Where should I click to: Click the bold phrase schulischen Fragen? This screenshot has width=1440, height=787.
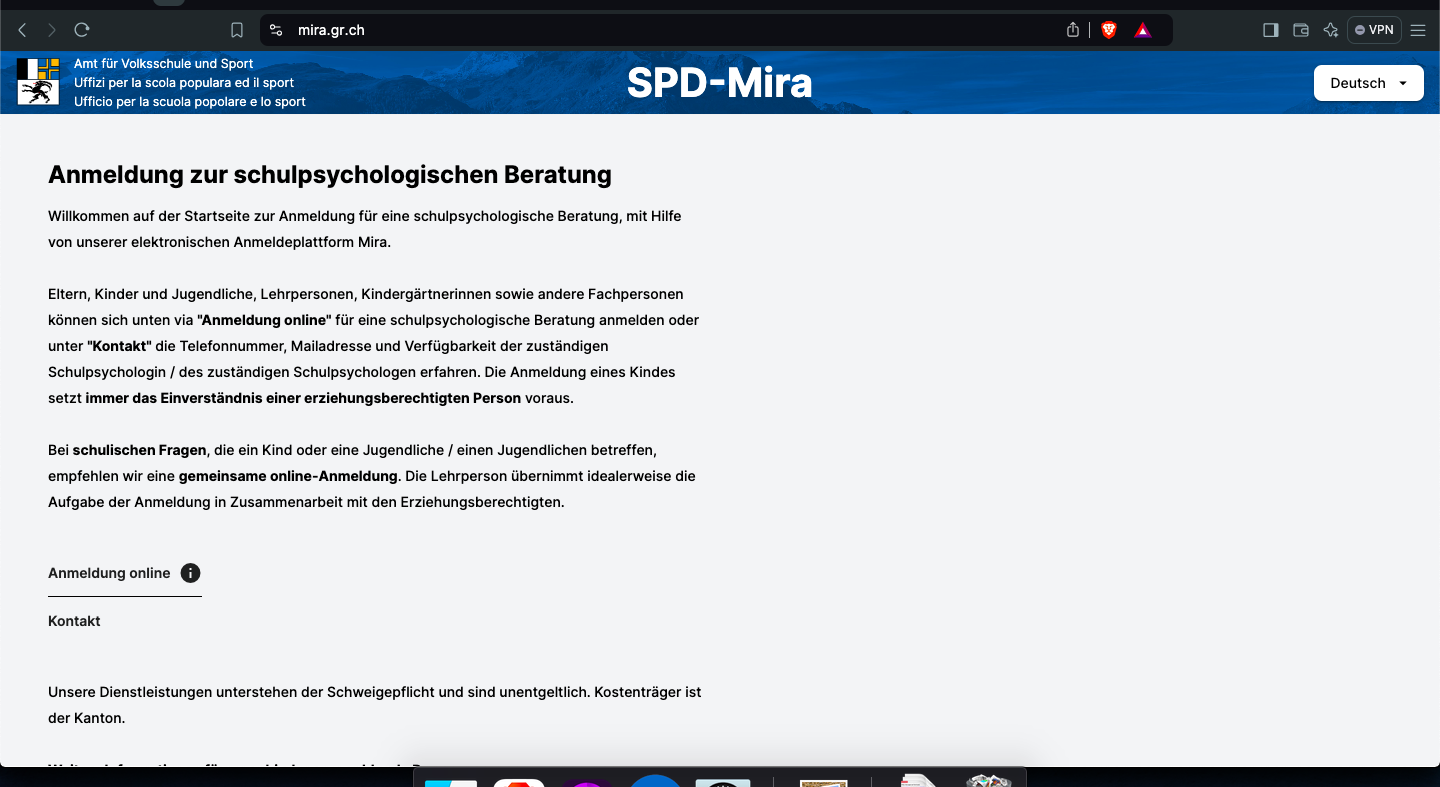[139, 450]
